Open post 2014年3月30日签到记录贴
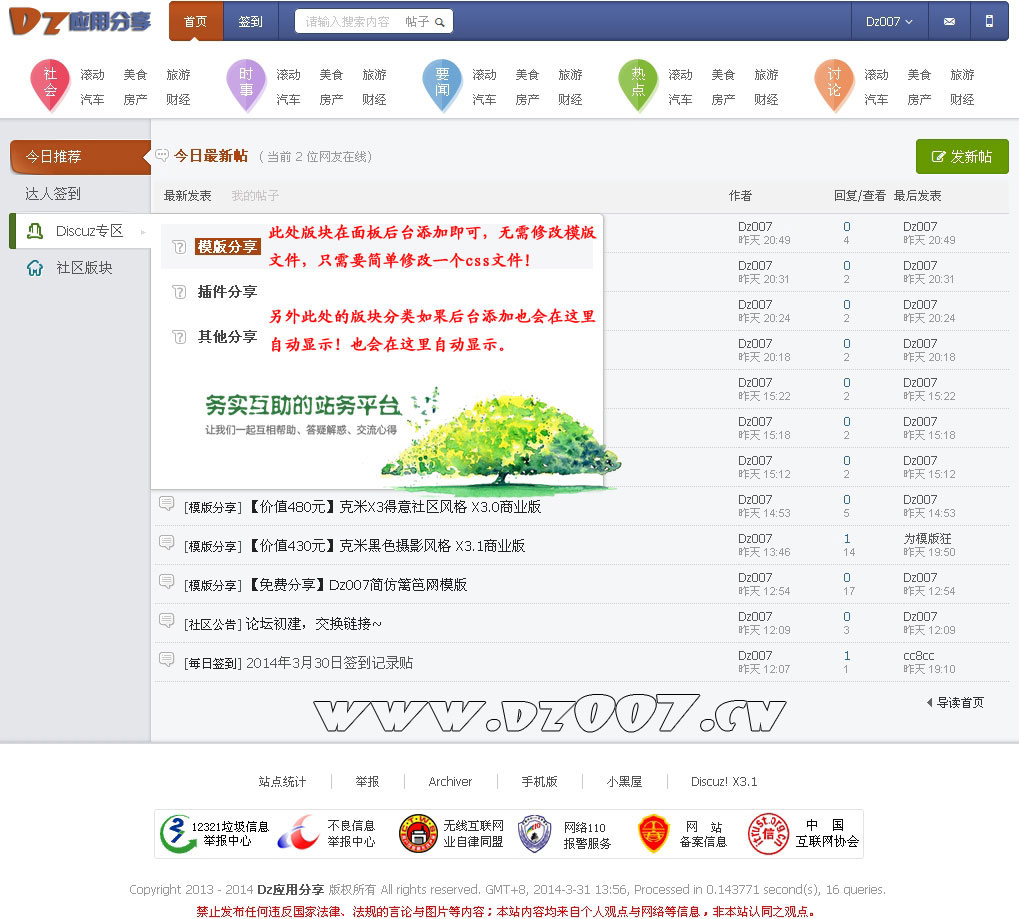This screenshot has width=1019, height=919. [x=329, y=663]
